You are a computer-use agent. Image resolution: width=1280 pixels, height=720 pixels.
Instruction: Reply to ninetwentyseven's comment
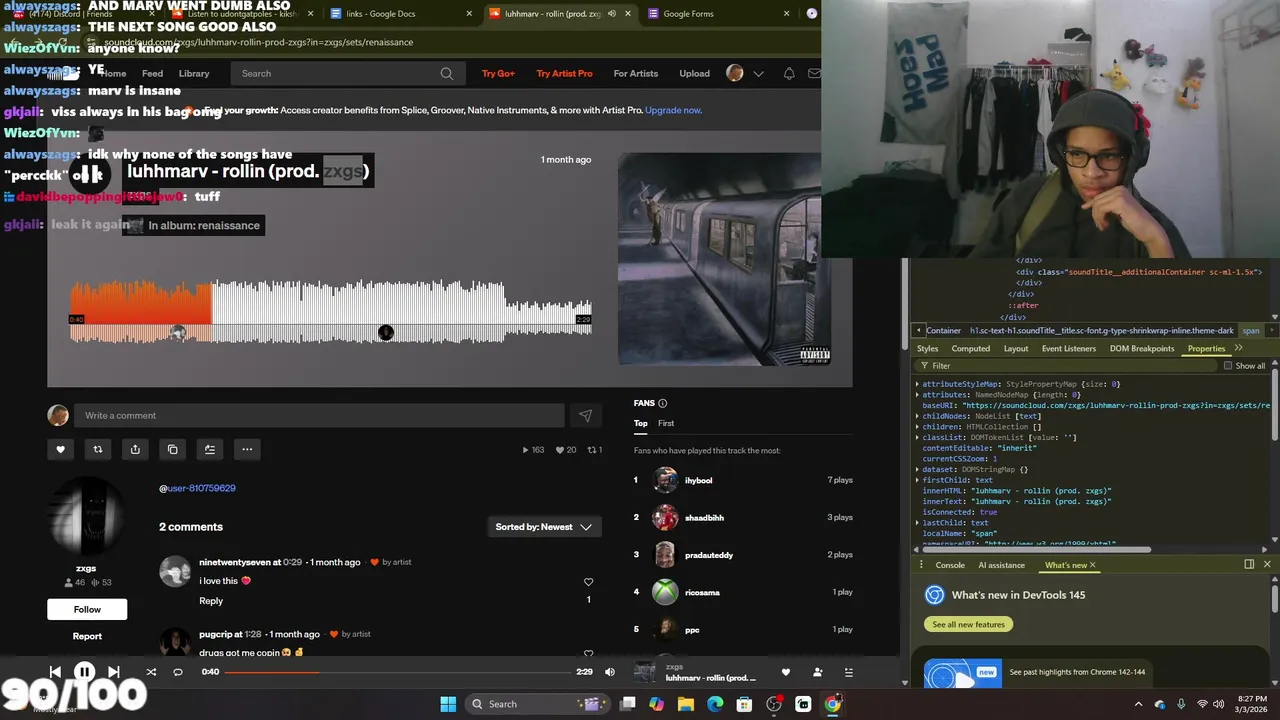click(211, 601)
